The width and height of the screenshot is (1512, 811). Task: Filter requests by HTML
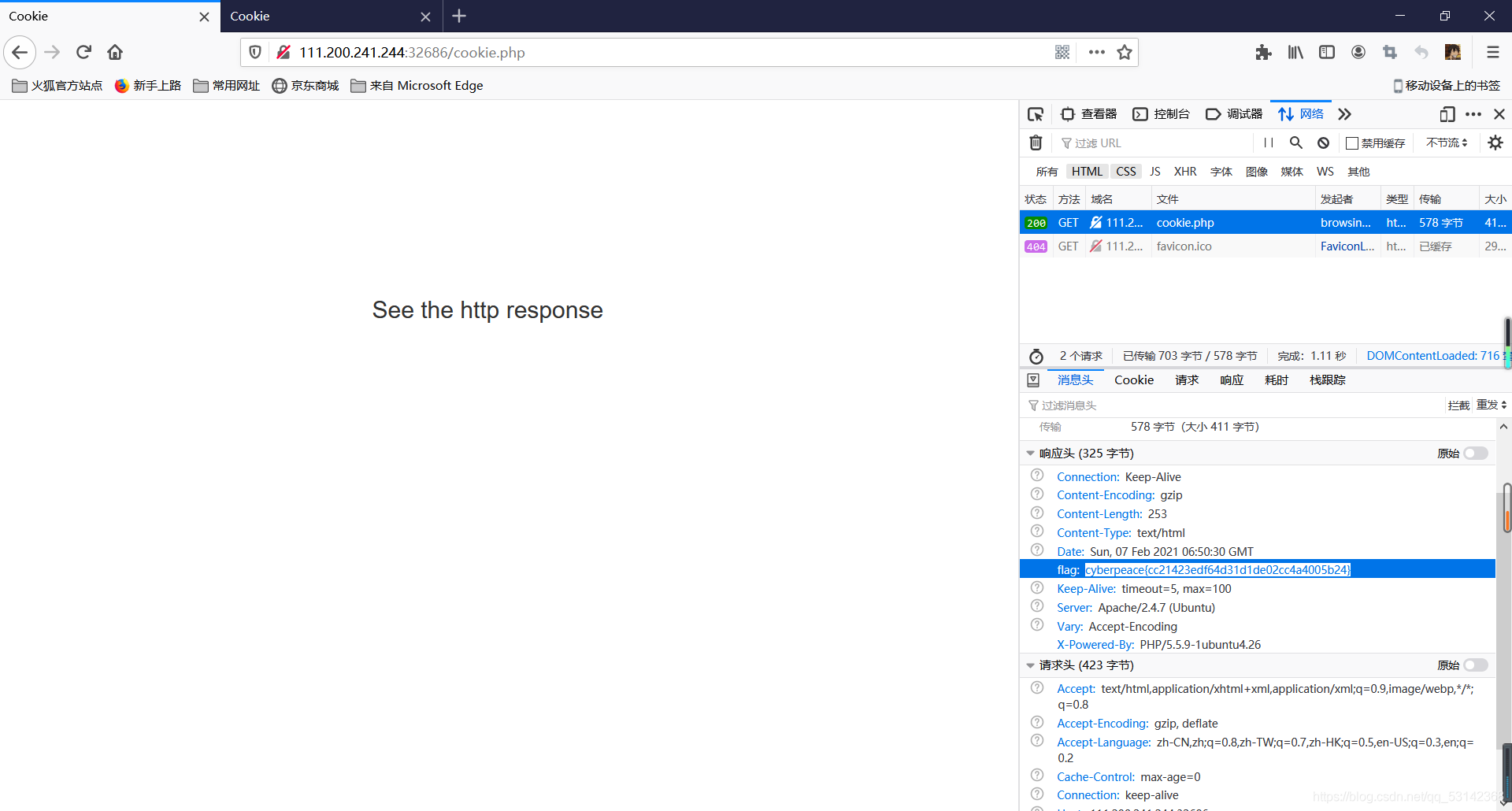1087,172
